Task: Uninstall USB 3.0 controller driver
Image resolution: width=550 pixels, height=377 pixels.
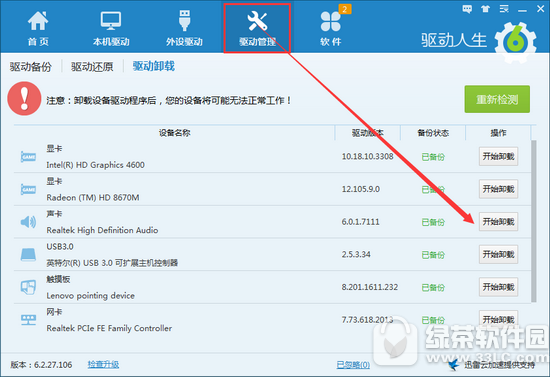Action: [498, 254]
